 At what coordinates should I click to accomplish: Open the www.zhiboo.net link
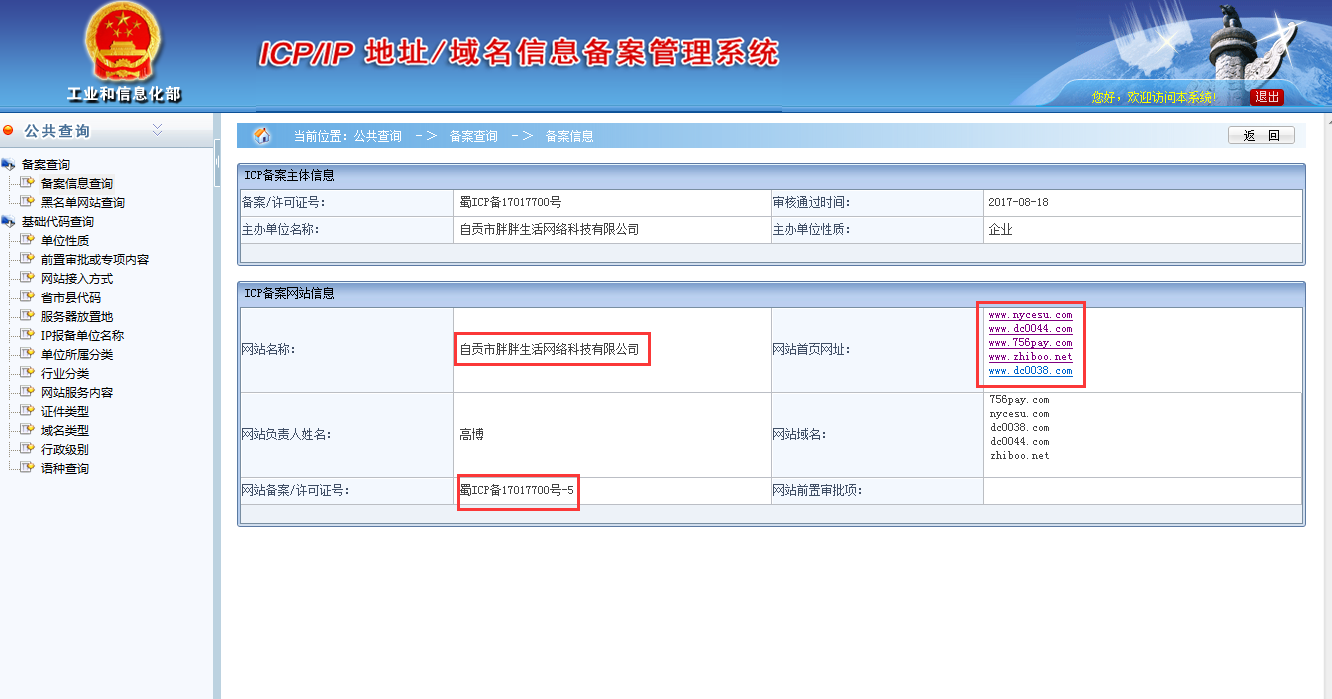1030,357
